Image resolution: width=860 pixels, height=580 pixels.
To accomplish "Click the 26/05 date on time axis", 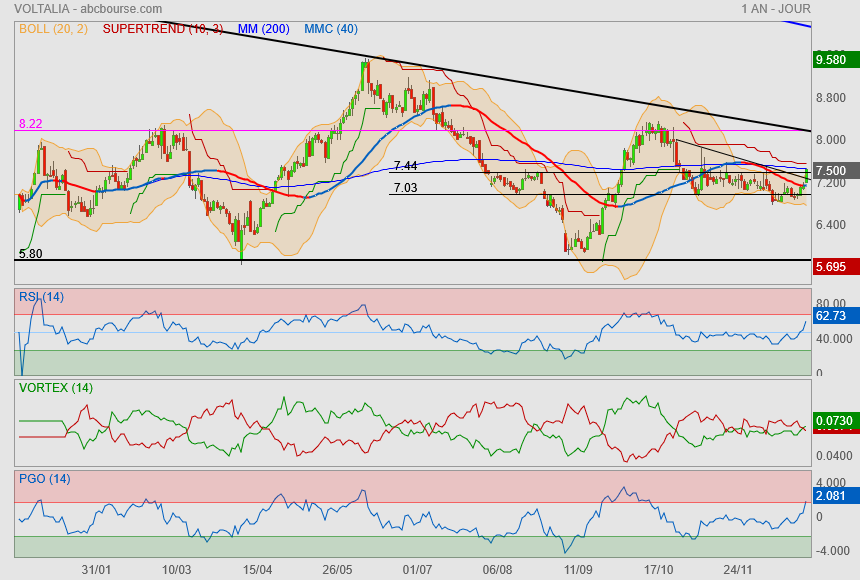I will click(x=337, y=569).
